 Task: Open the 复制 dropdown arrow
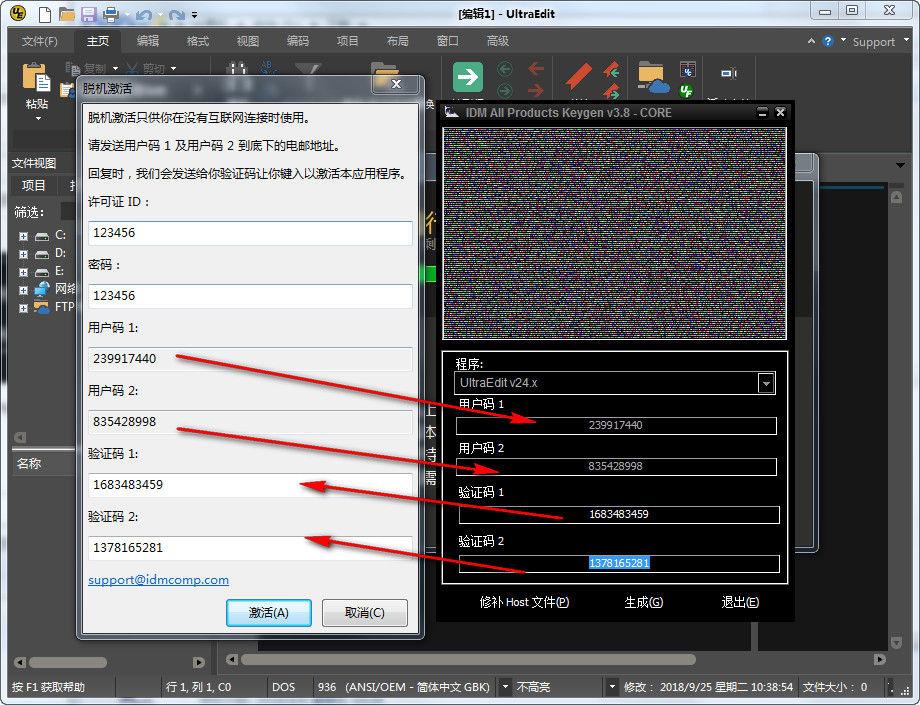[x=115, y=67]
